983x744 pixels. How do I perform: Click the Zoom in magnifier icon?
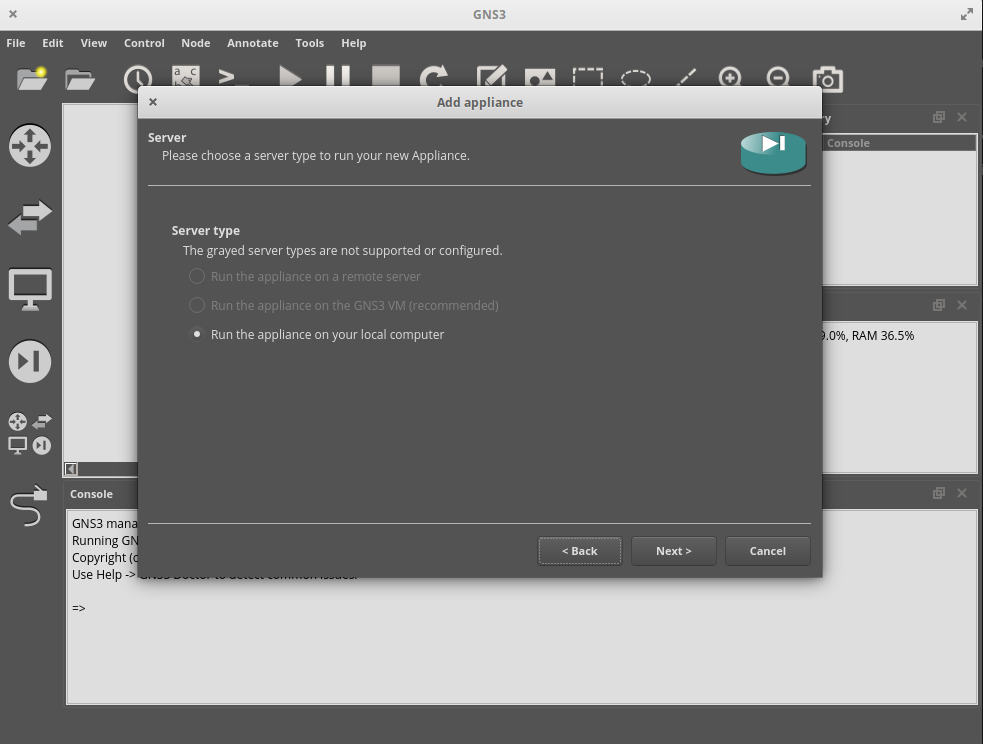pyautogui.click(x=731, y=76)
